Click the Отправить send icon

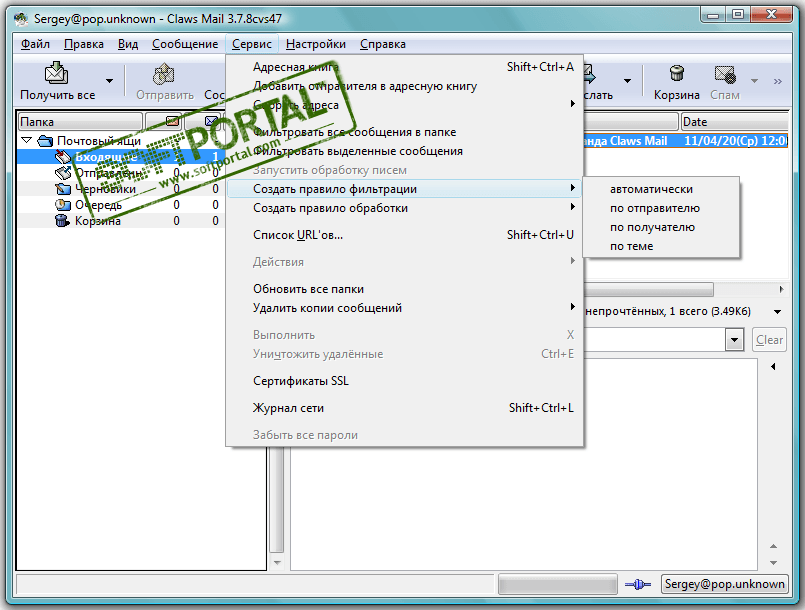pos(164,74)
